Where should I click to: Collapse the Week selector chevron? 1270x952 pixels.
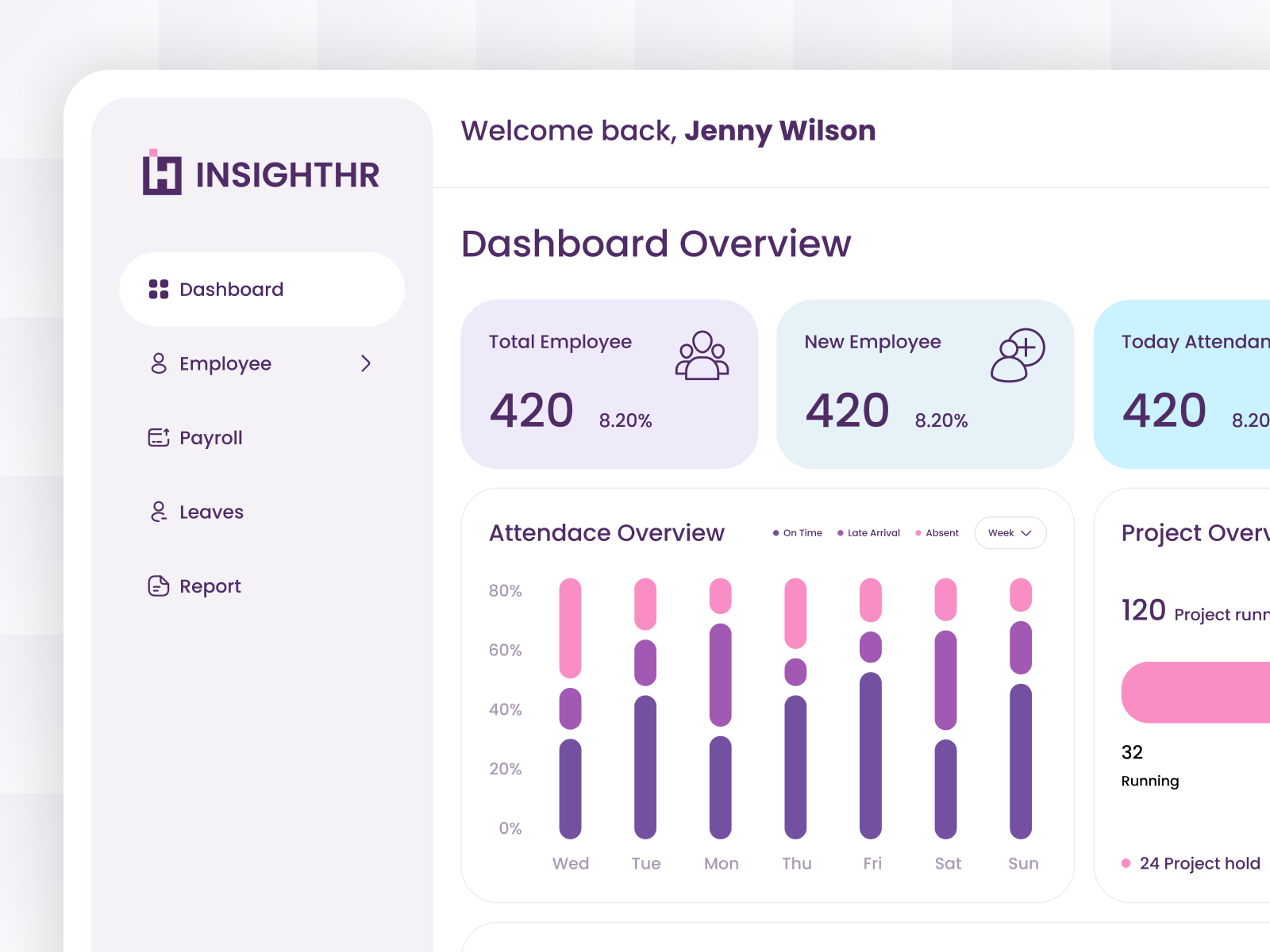[x=1026, y=533]
